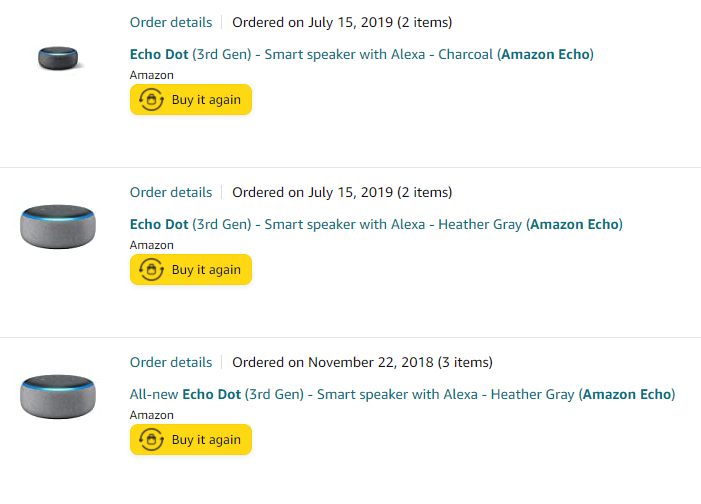The width and height of the screenshot is (701, 504).
Task: Buy the Charcoal Echo Dot again
Action: (191, 99)
